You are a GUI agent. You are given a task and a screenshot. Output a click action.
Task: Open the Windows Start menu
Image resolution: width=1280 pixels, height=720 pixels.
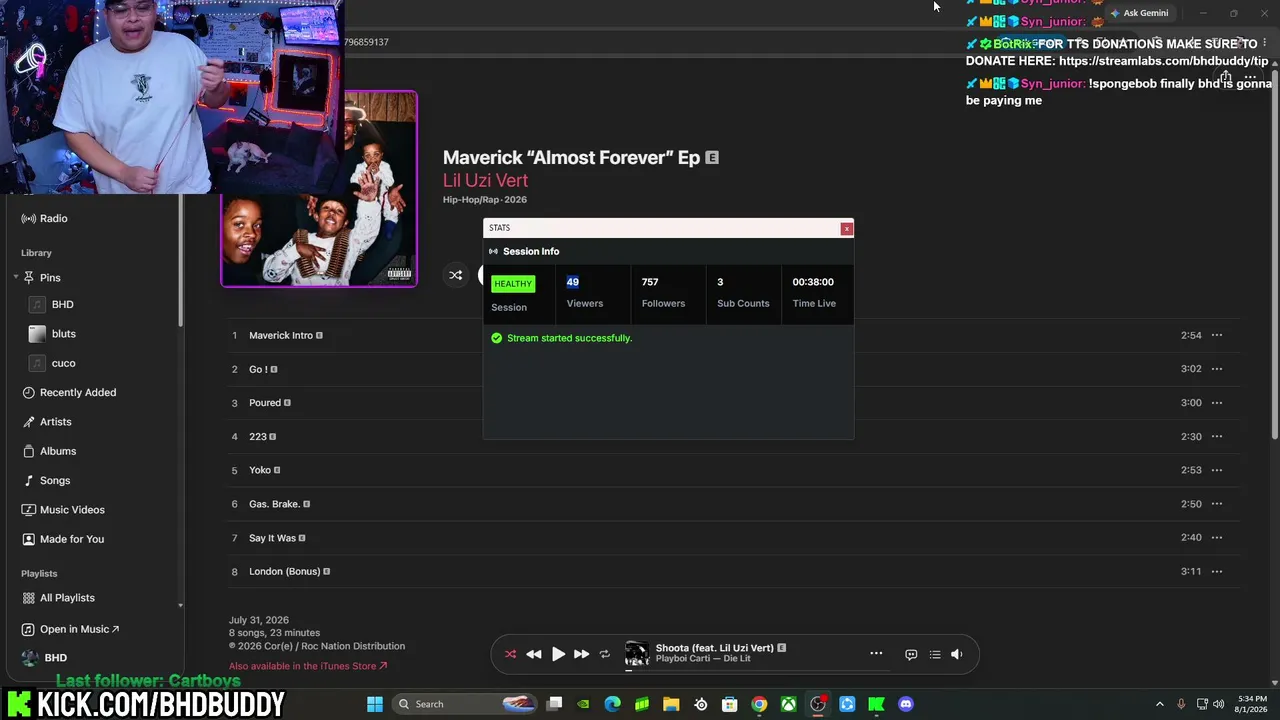375,704
